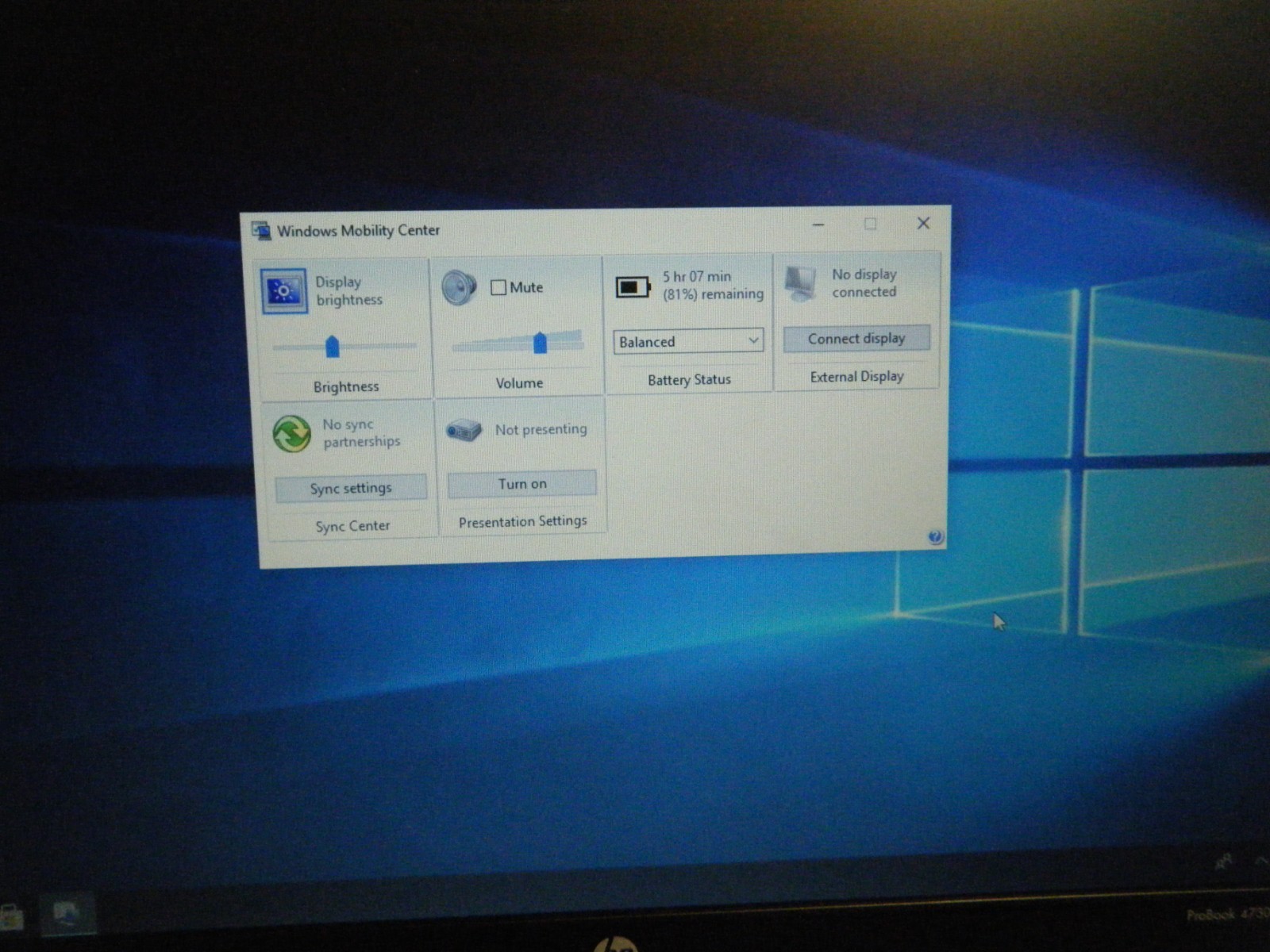Click the 'Sync Center' label
Viewport: 1270px width, 952px height.
pyautogui.click(x=352, y=526)
